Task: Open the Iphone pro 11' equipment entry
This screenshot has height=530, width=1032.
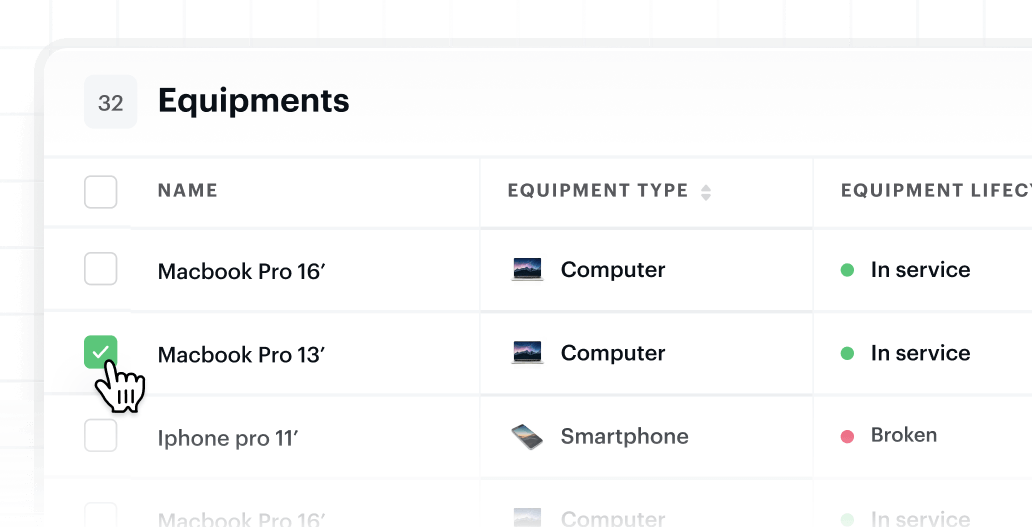Action: click(228, 438)
